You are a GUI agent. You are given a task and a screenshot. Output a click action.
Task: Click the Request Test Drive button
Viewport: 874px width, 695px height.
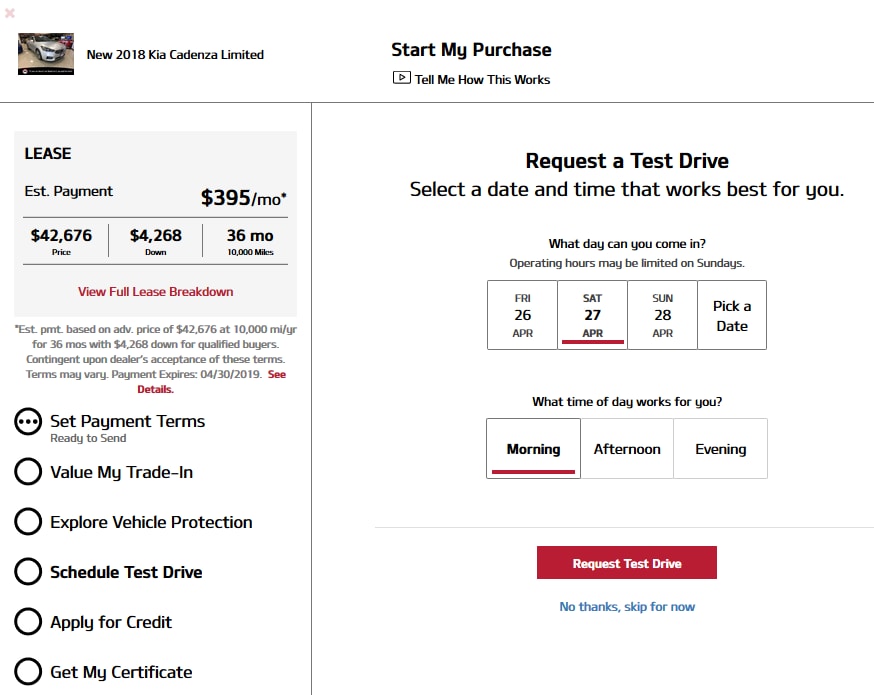627,563
